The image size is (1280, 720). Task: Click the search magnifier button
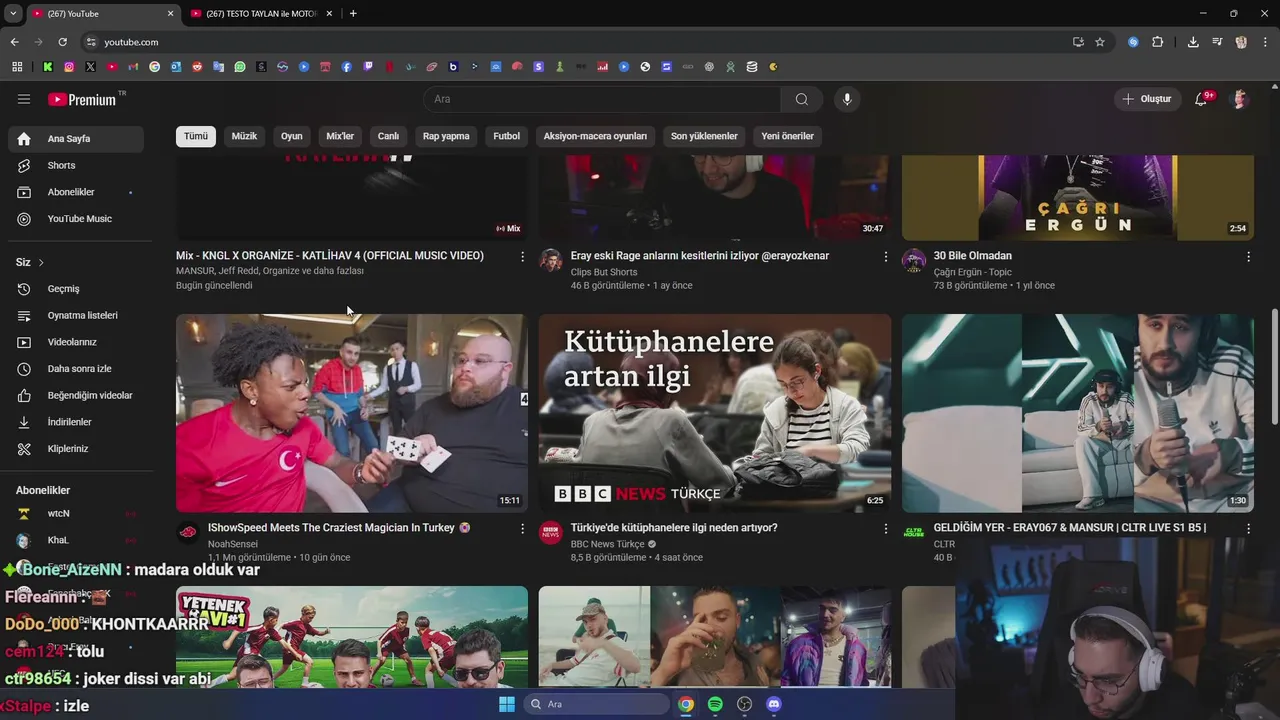click(x=802, y=99)
